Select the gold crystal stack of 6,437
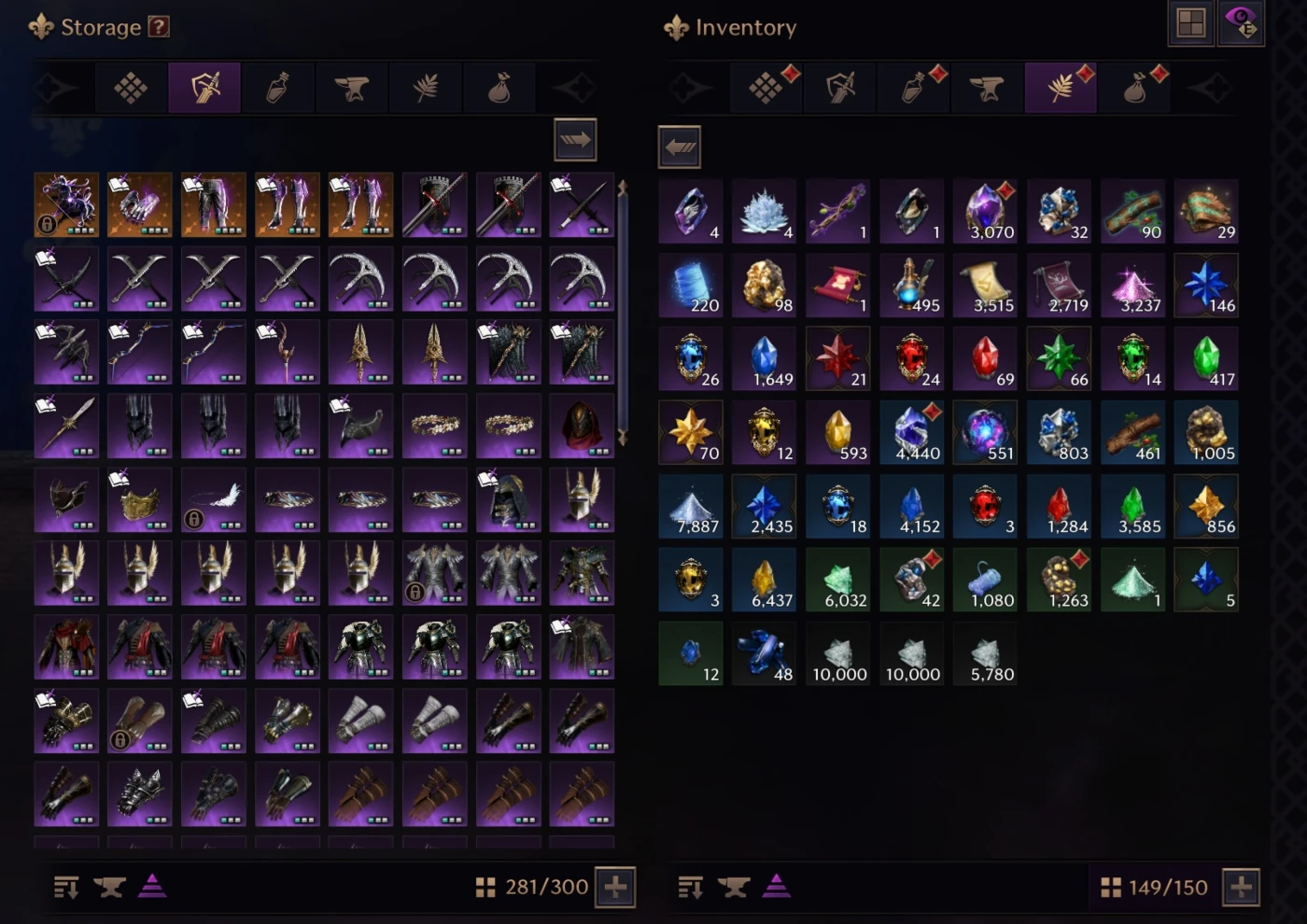Viewport: 1307px width, 924px height. pos(764,580)
